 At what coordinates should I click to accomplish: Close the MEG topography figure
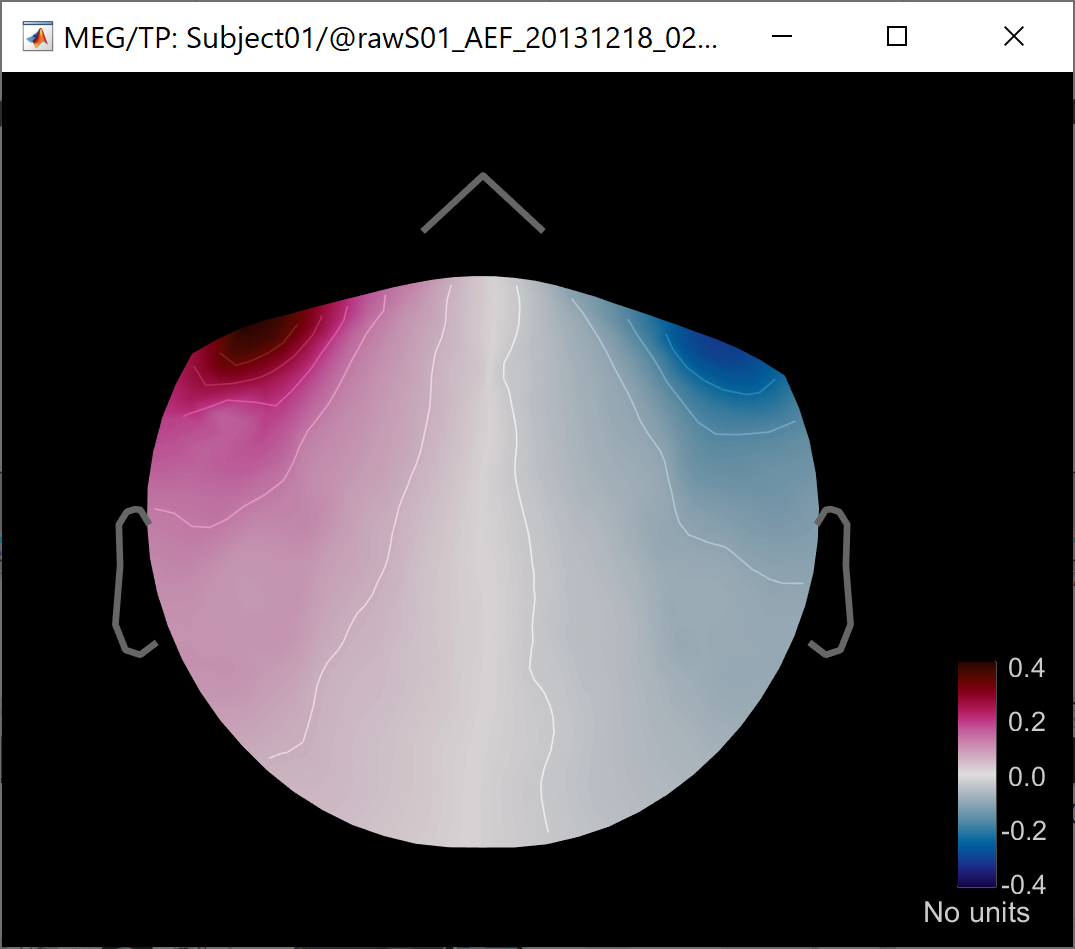click(x=1013, y=37)
